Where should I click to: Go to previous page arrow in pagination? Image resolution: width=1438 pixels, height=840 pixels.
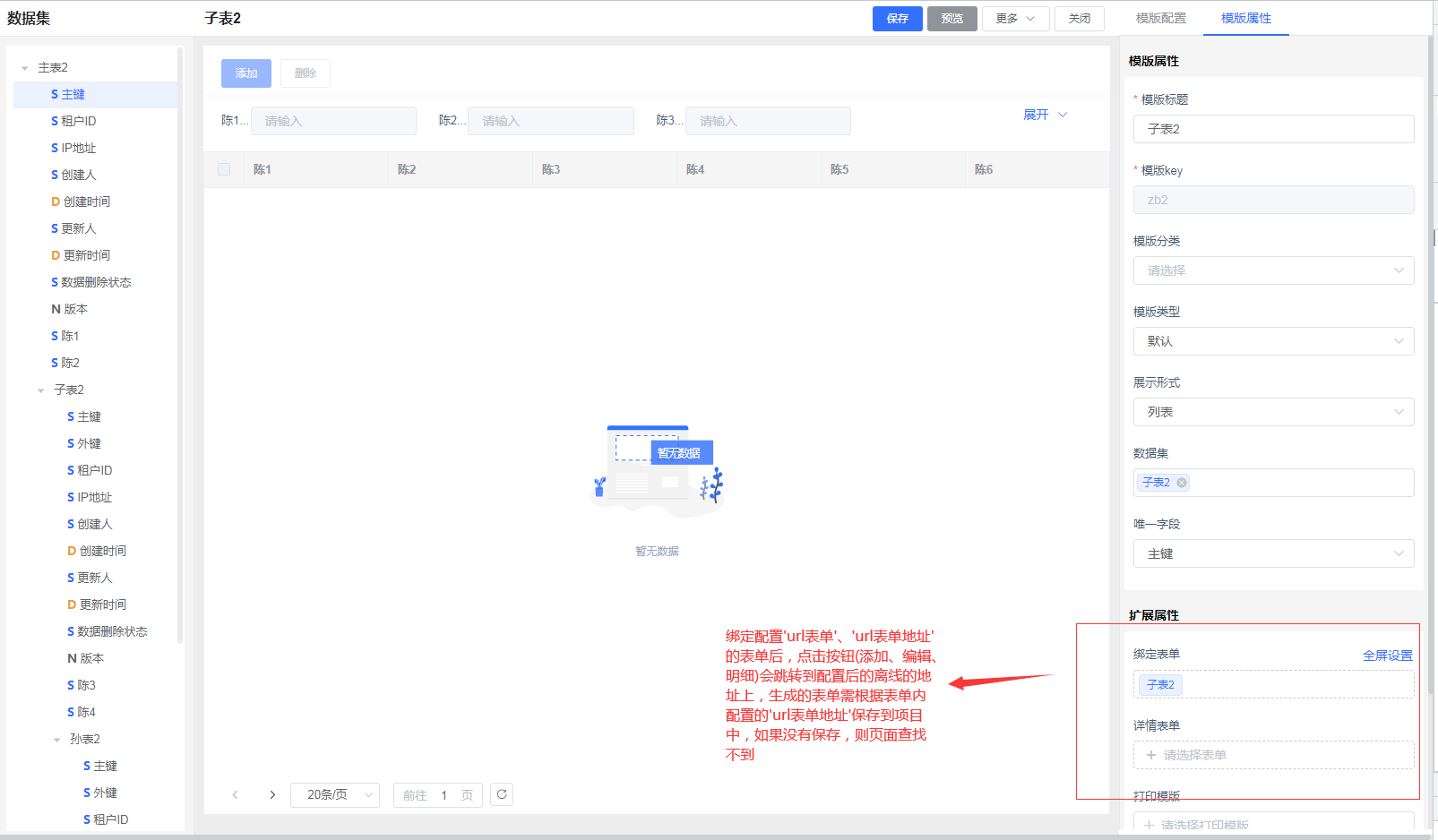click(x=236, y=794)
